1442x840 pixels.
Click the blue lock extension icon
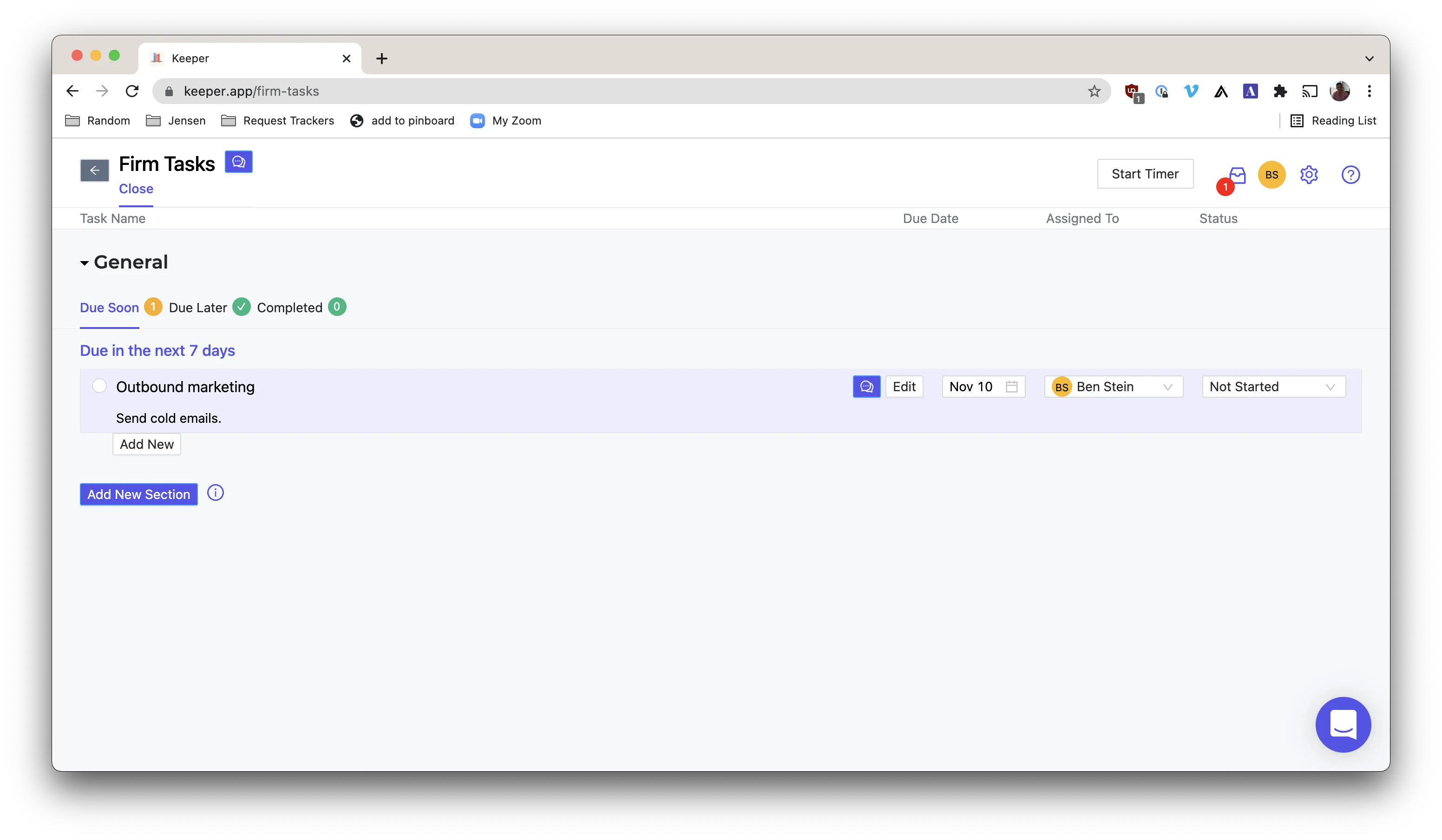1161,91
